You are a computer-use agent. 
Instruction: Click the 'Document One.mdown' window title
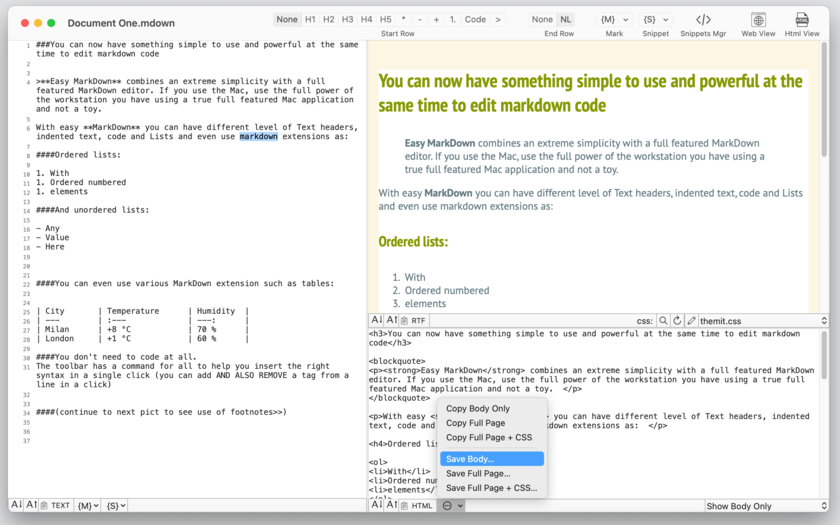tap(121, 23)
